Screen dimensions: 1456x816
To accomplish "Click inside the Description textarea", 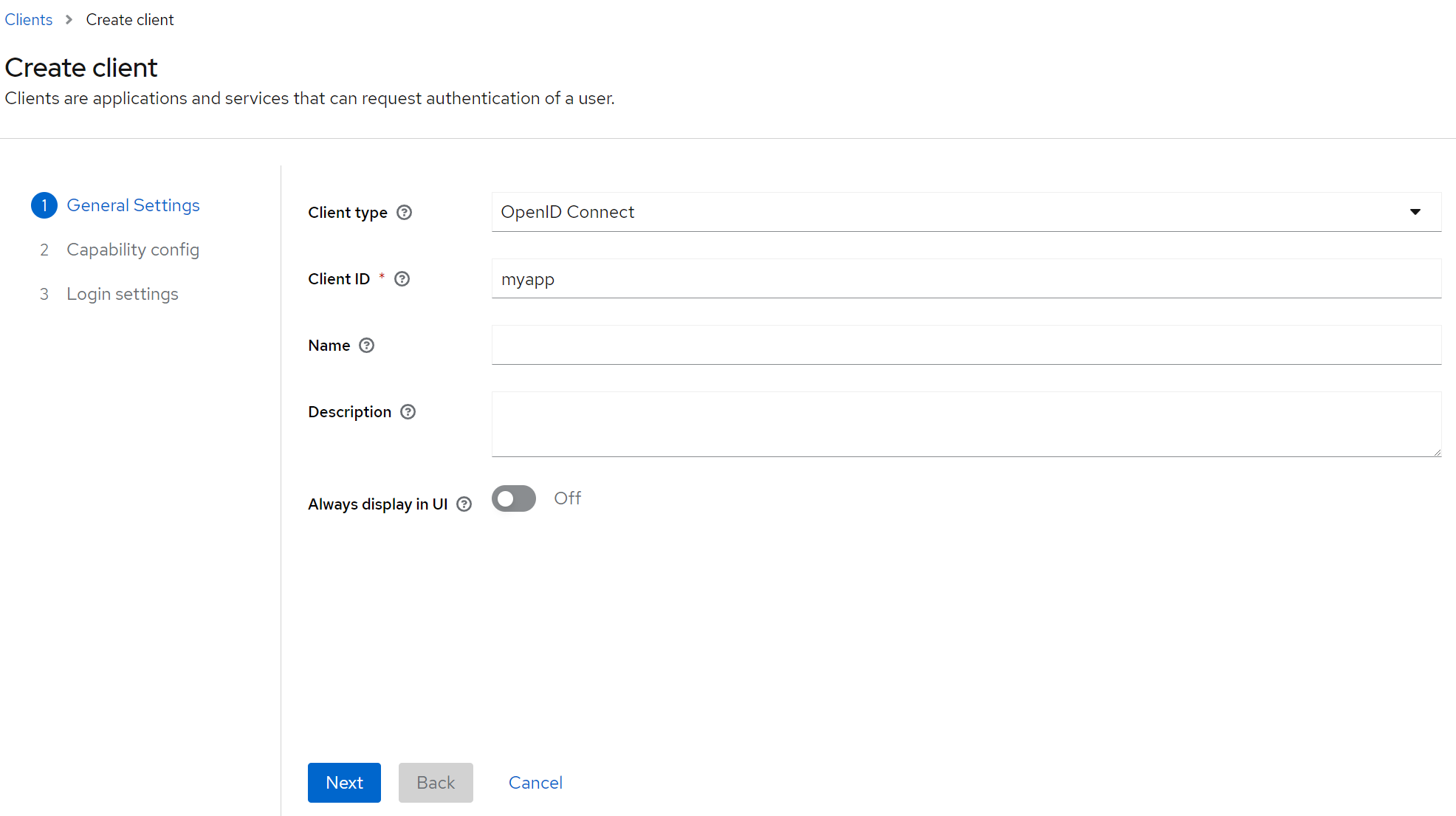I will point(966,424).
